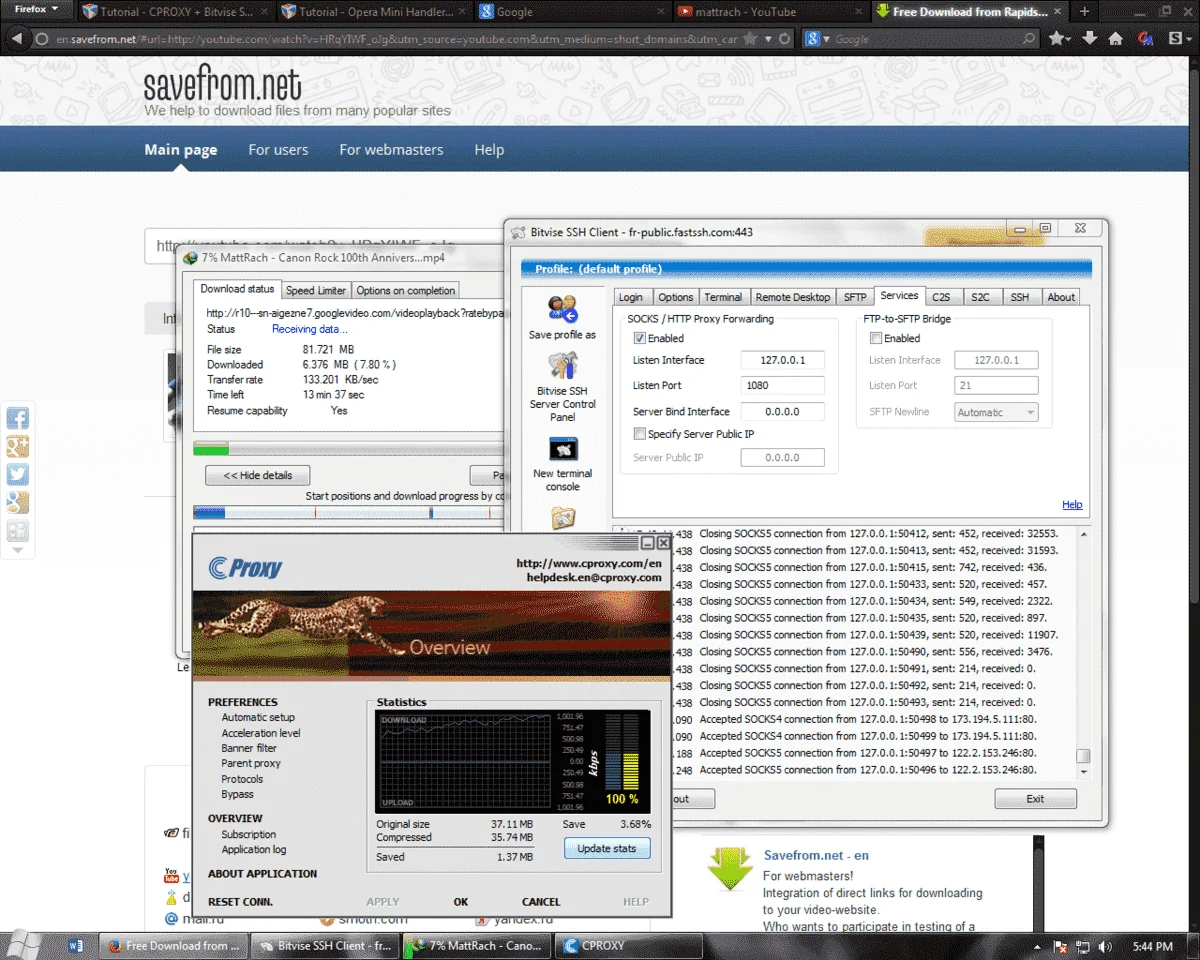Click the grey more-services icon in share sidebar
The height and width of the screenshot is (960, 1200).
tap(18, 531)
